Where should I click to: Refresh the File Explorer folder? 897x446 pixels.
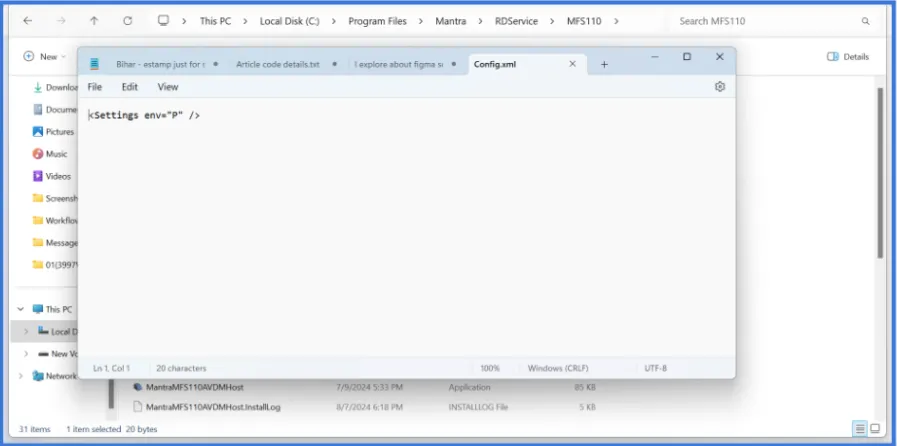click(128, 21)
